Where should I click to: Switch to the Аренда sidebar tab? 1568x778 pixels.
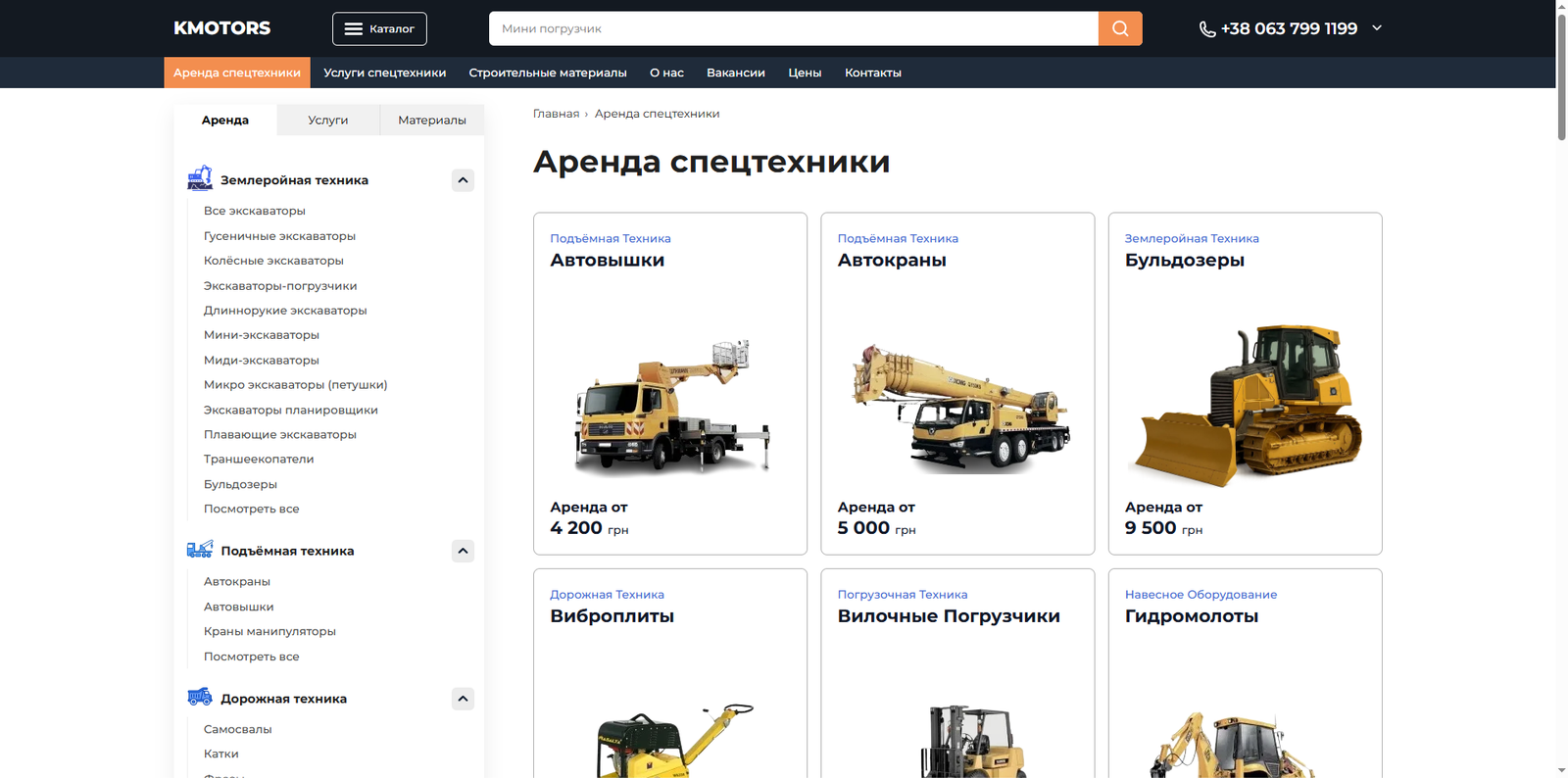pos(225,120)
